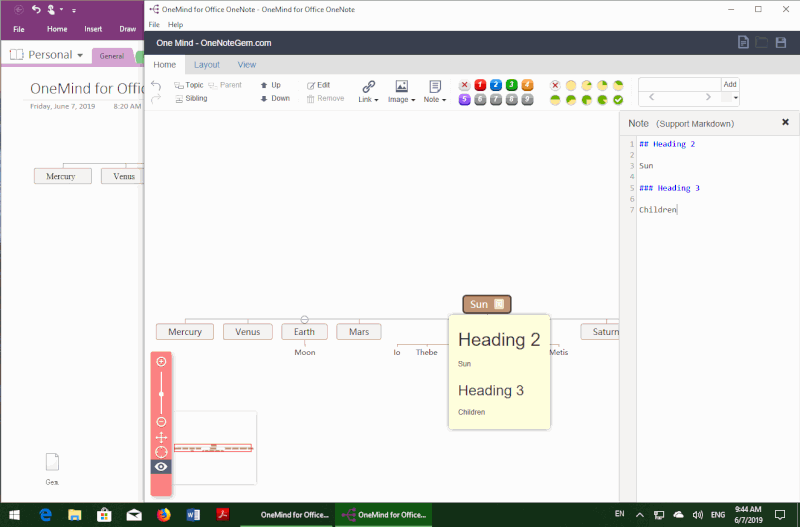Move the selected node Down

[275, 98]
